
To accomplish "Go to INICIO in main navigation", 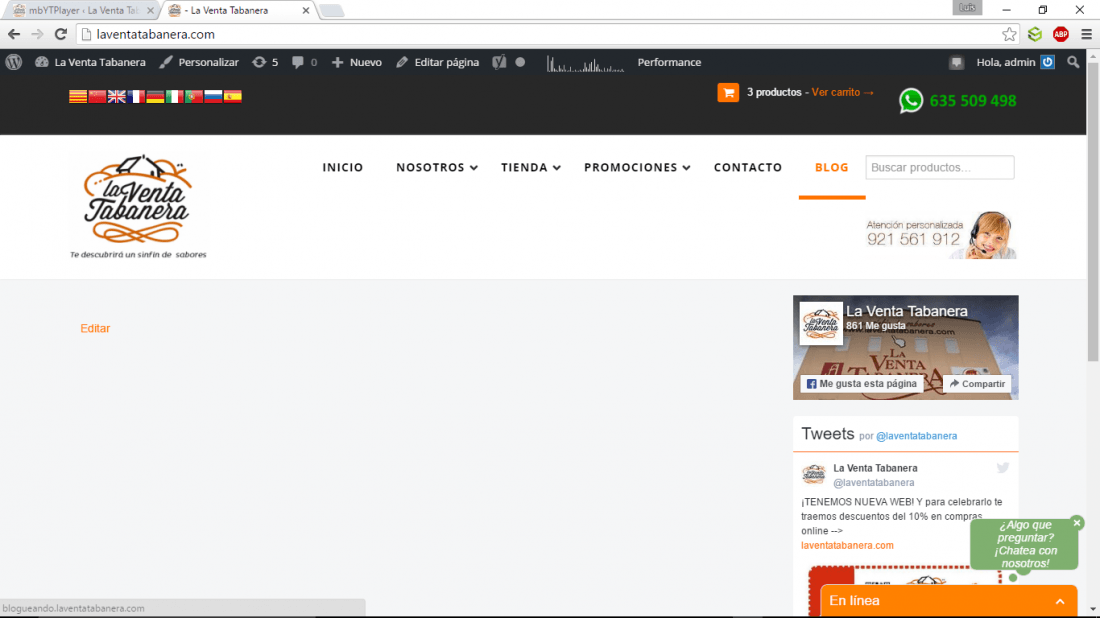I will [x=342, y=167].
